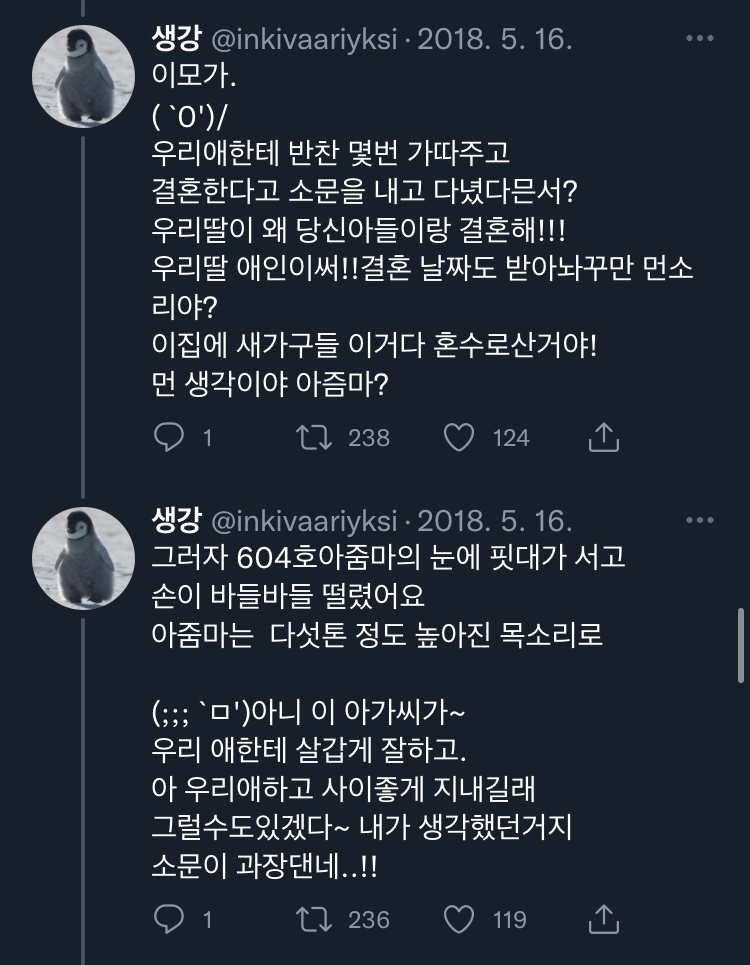This screenshot has height=965, width=750.
Task: Share the first tweet via share icon
Action: pos(604,437)
